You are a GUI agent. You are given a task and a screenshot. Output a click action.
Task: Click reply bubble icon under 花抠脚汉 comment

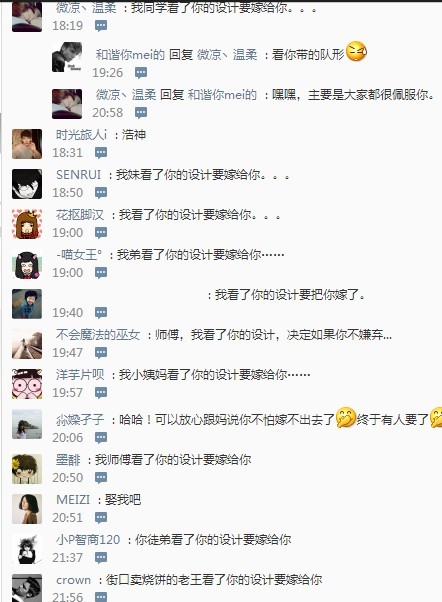click(101, 233)
